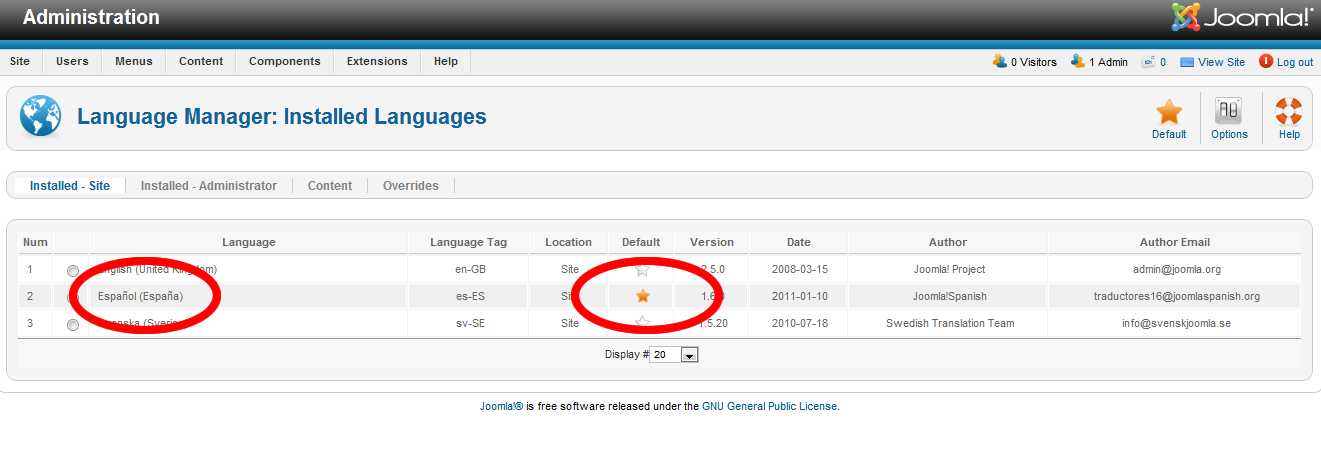Click the Version column header
1321x454 pixels.
coord(712,242)
